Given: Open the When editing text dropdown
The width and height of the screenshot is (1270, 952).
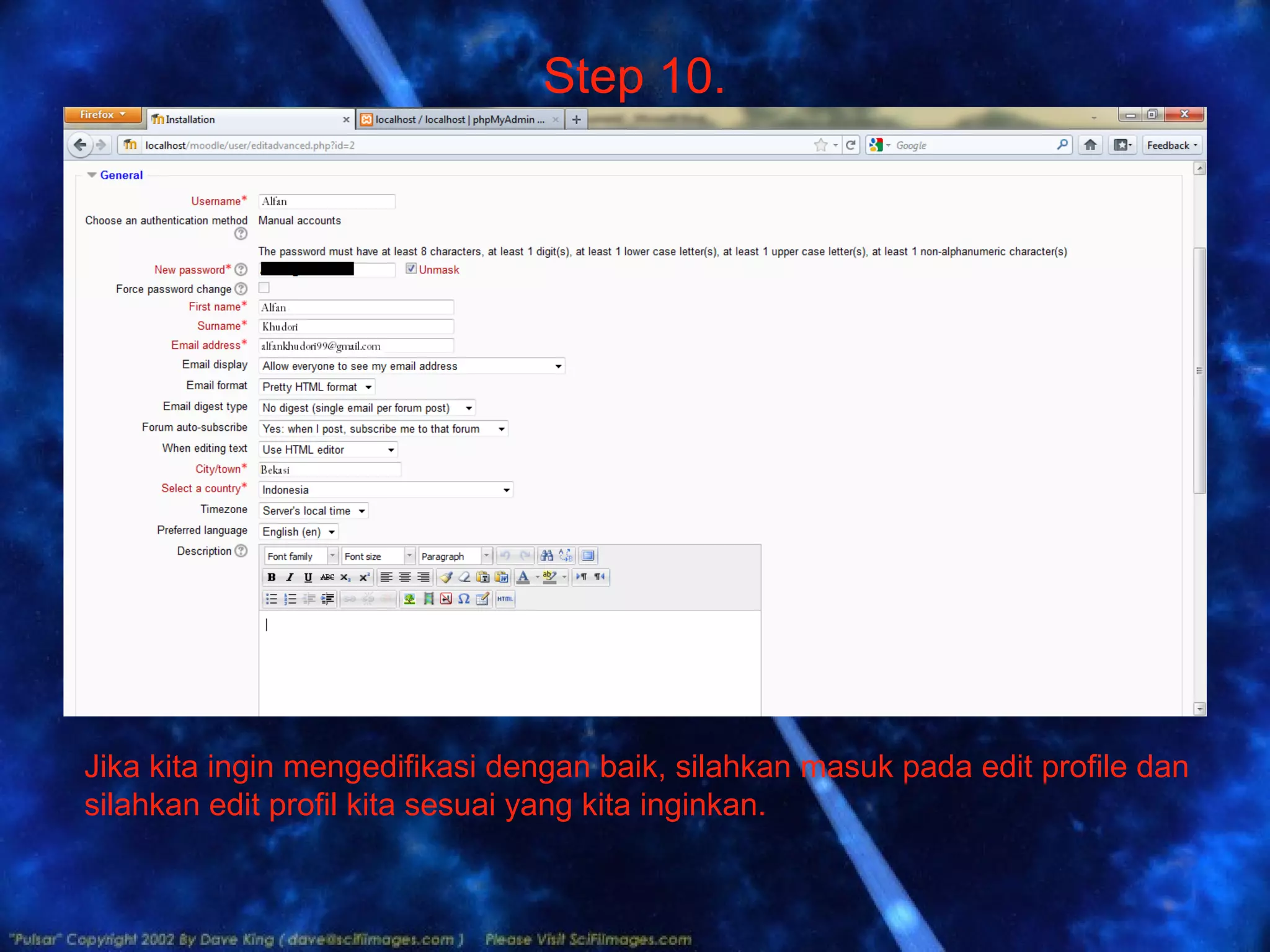Looking at the screenshot, I should 328,450.
